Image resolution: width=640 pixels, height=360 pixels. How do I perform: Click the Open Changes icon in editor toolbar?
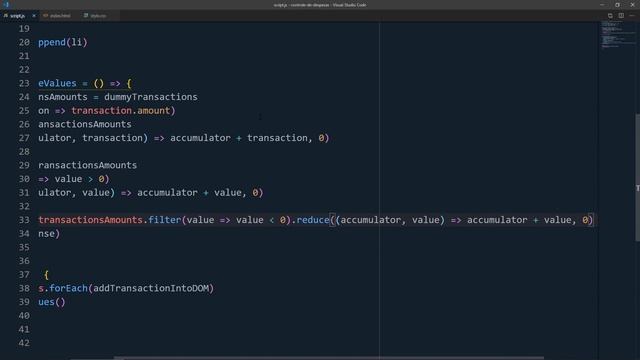[x=610, y=16]
